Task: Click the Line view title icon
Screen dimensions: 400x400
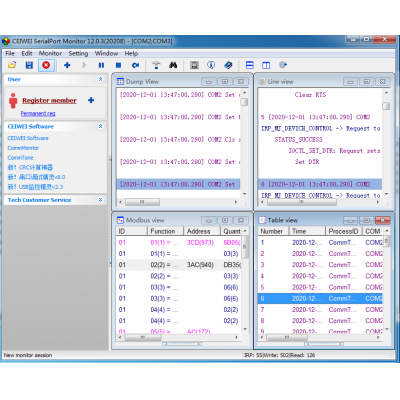Action: 262,81
